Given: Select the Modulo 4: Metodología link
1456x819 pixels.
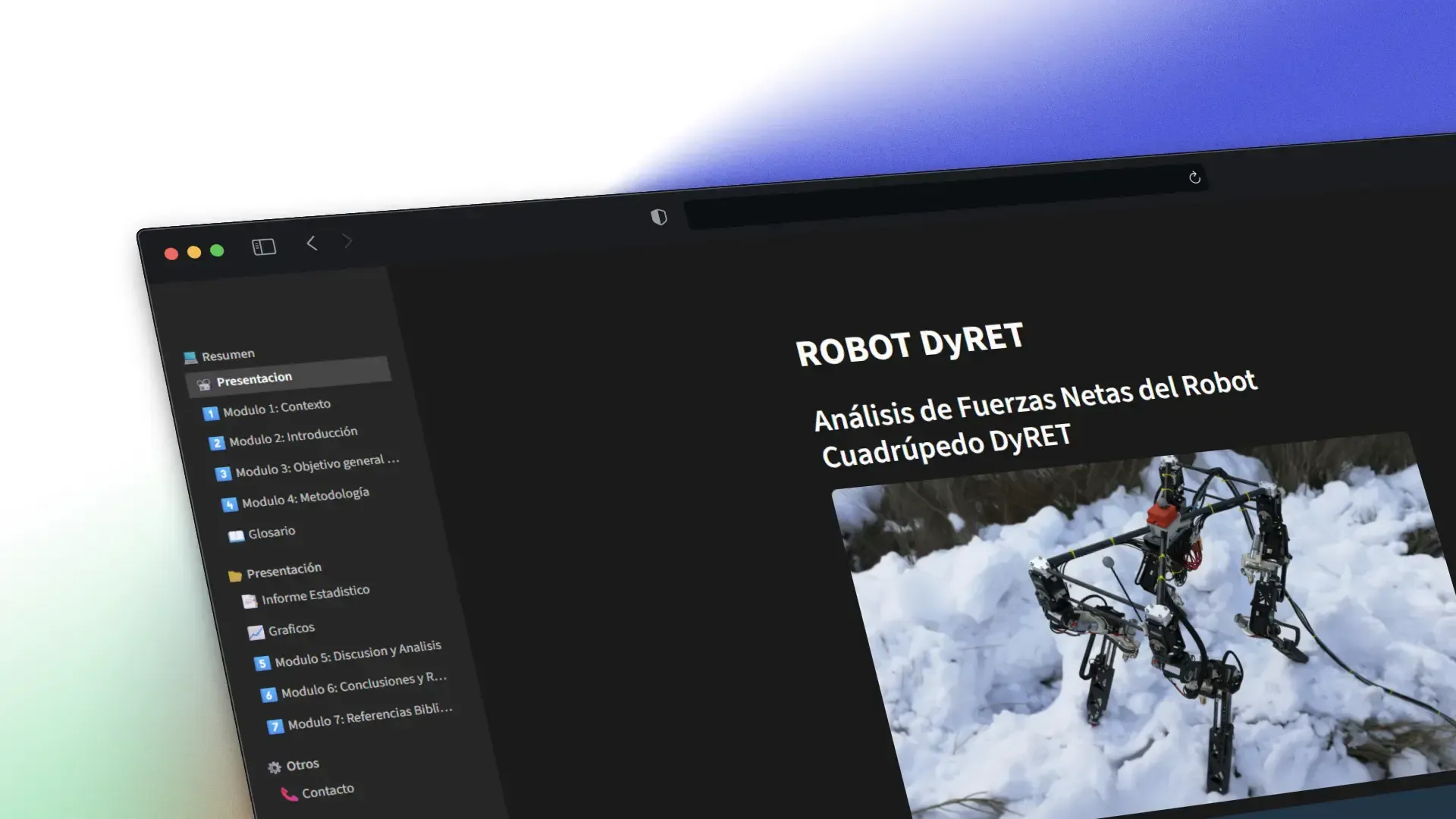Looking at the screenshot, I should click(304, 494).
